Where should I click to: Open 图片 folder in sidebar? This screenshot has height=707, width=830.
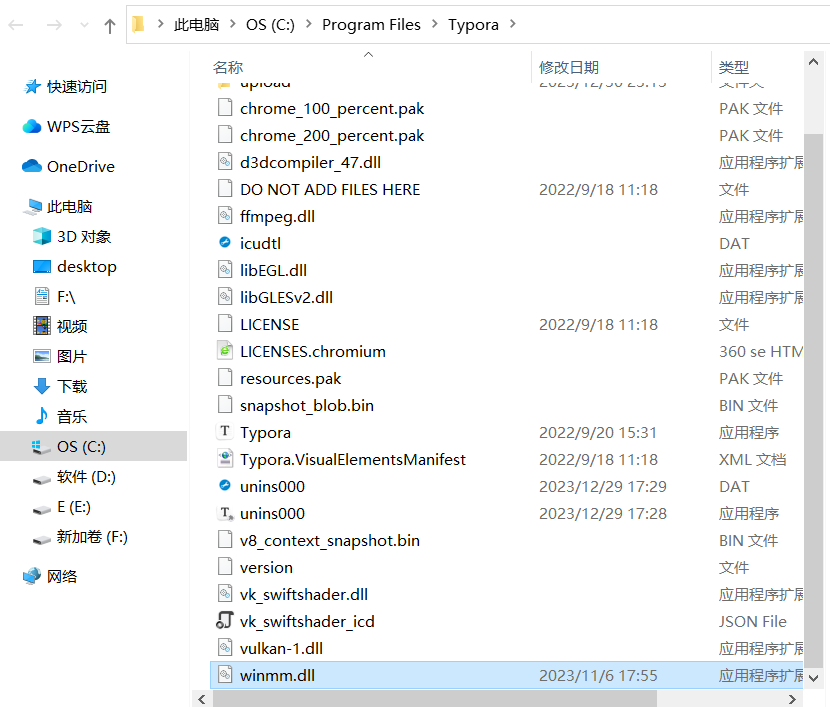coord(60,356)
